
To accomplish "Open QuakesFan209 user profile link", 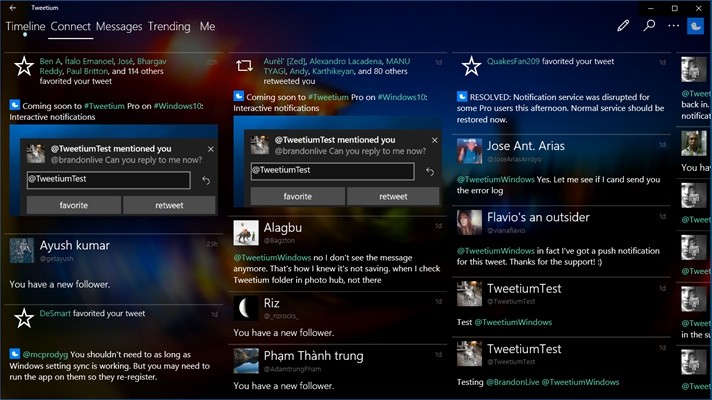I will click(513, 61).
